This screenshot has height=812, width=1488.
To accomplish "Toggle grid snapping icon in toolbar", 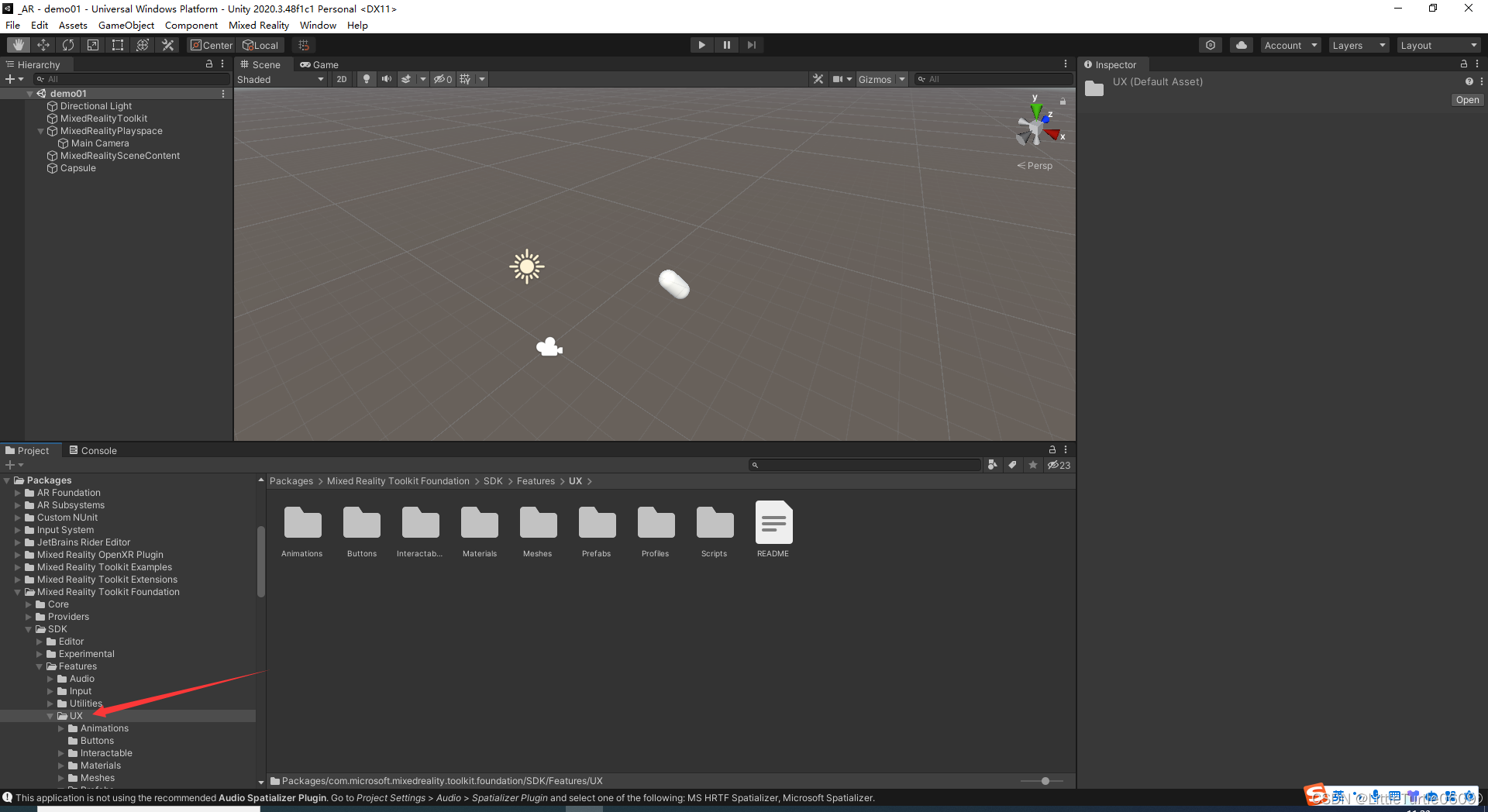I will coord(304,45).
